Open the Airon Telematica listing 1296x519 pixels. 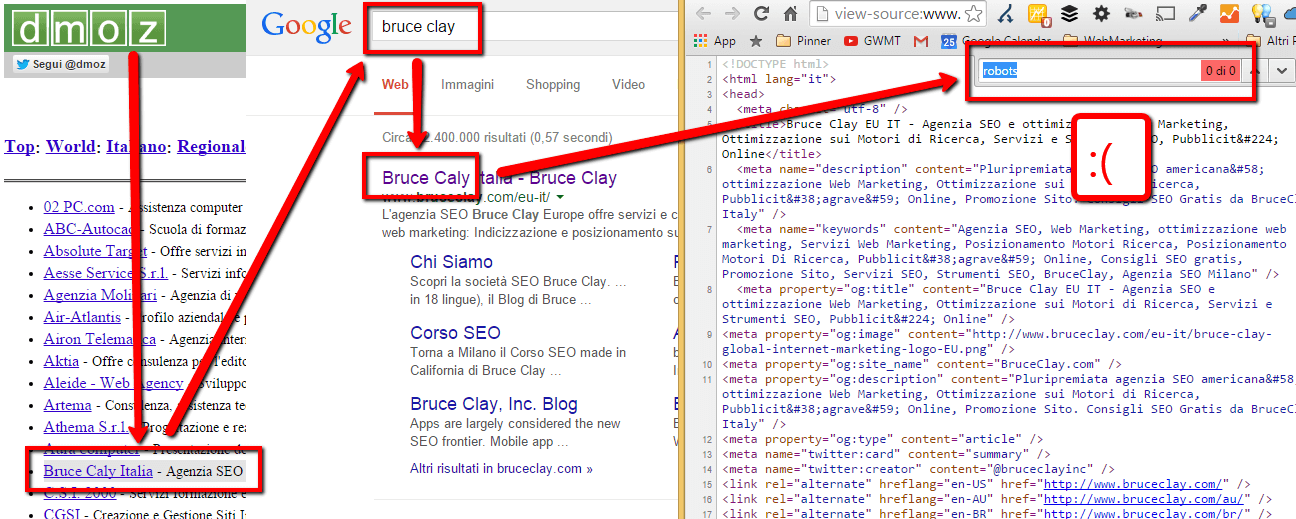[100, 338]
